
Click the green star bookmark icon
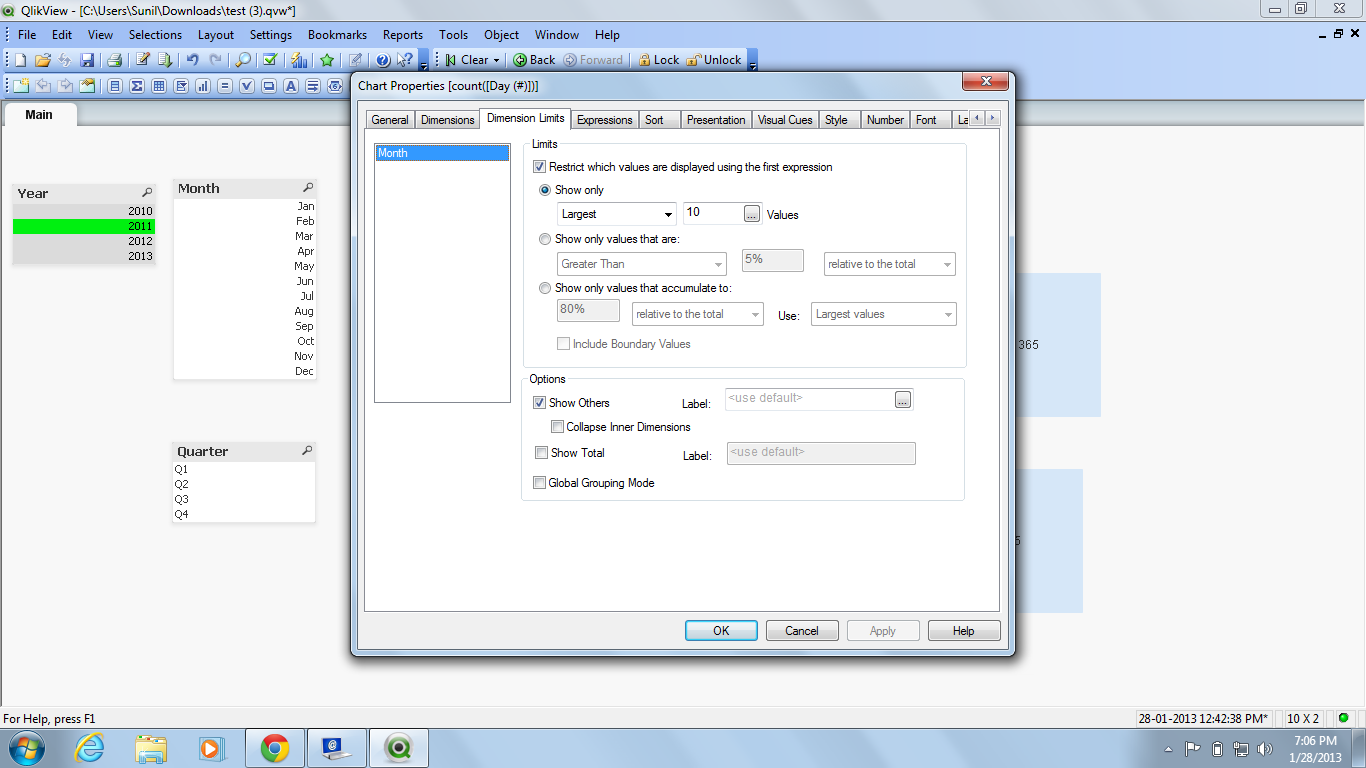pos(327,60)
